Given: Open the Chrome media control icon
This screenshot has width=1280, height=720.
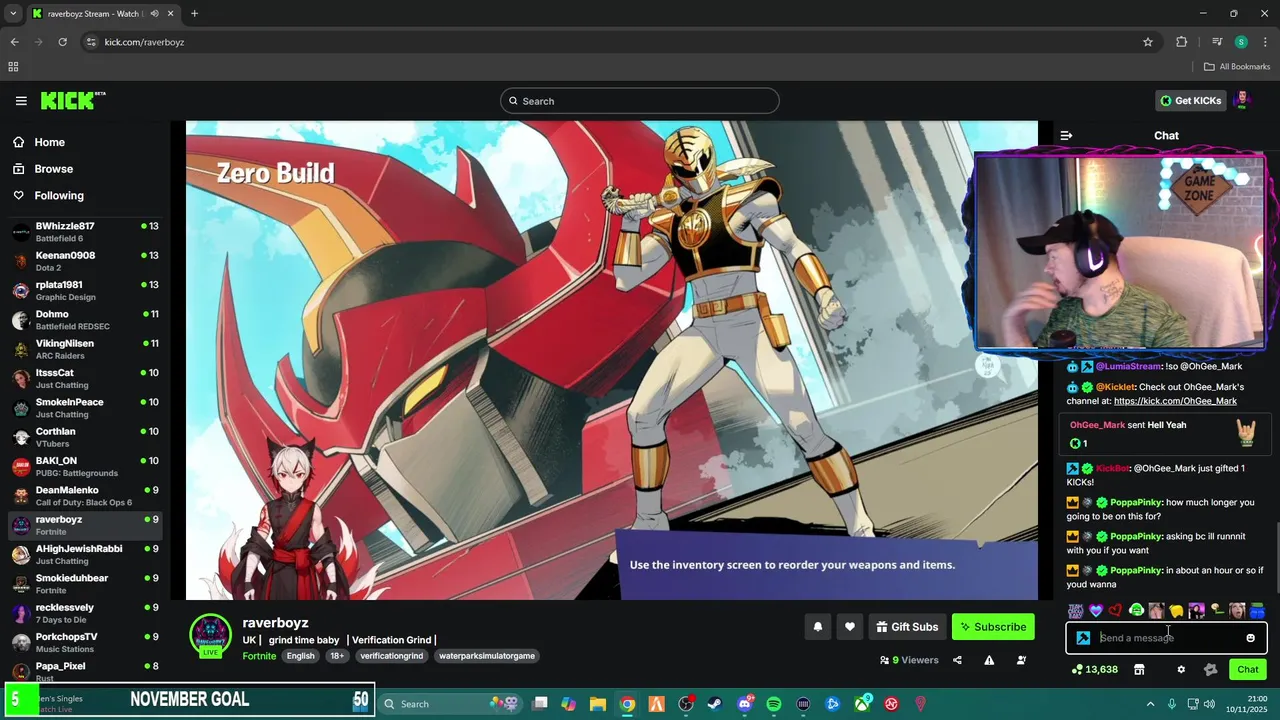Looking at the screenshot, I should click(1217, 42).
